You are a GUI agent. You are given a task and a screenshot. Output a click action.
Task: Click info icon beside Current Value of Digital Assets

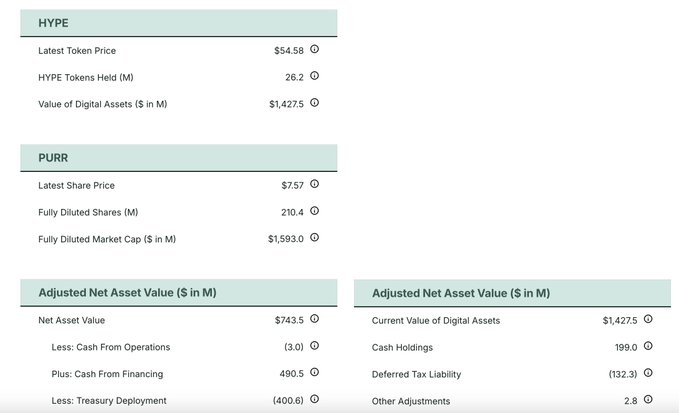pos(648,319)
